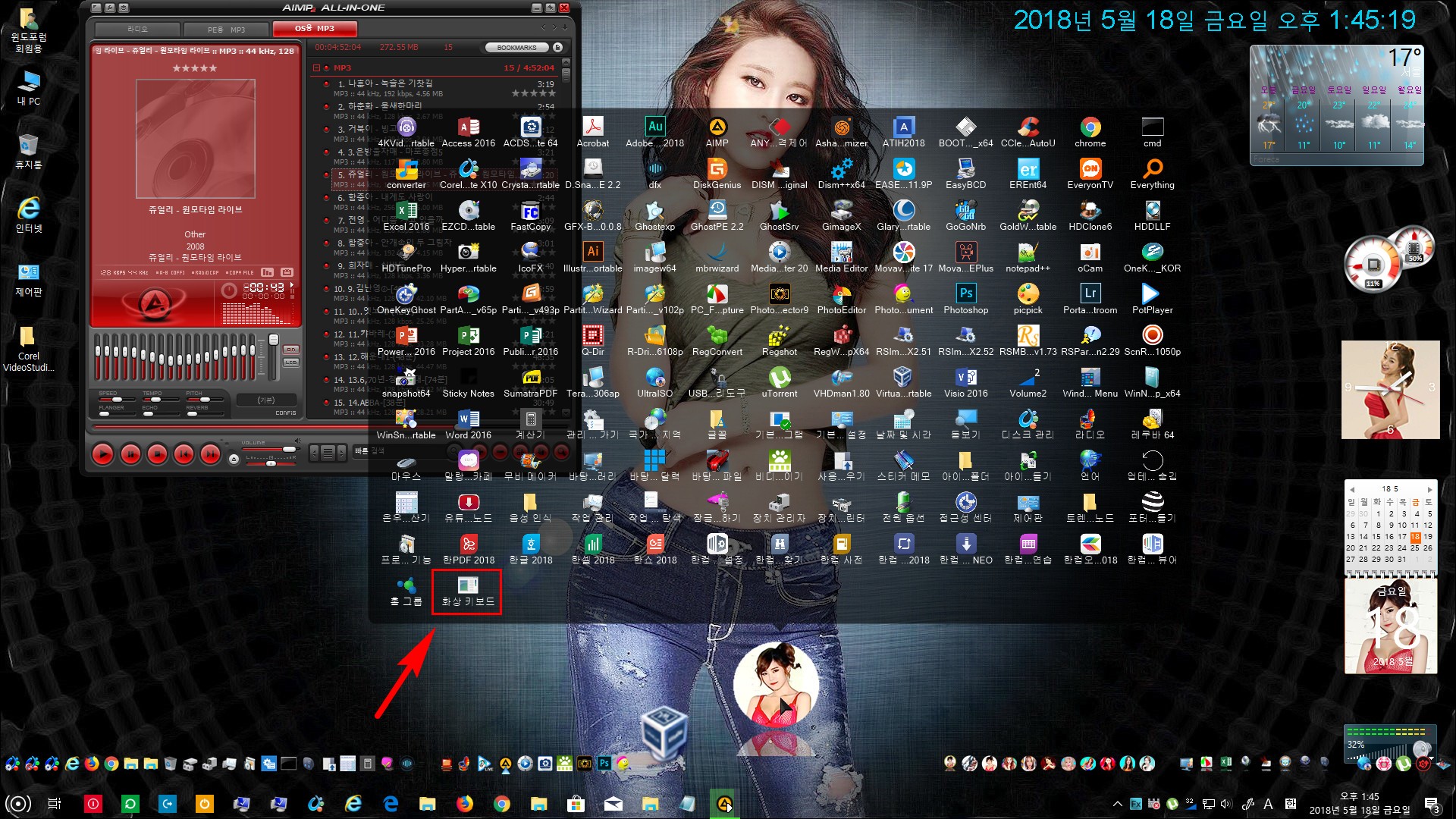Open UltraISO shortcut
Image resolution: width=1456 pixels, height=819 pixels.
pos(654,383)
